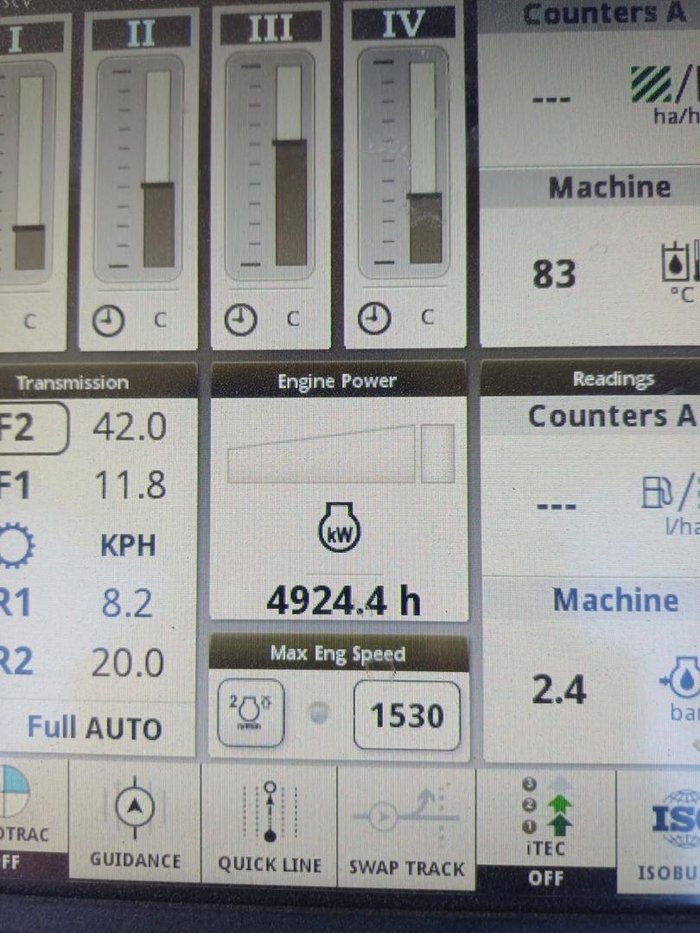Tap the Guidance shortcut icon
The height and width of the screenshot is (933, 700).
[135, 823]
